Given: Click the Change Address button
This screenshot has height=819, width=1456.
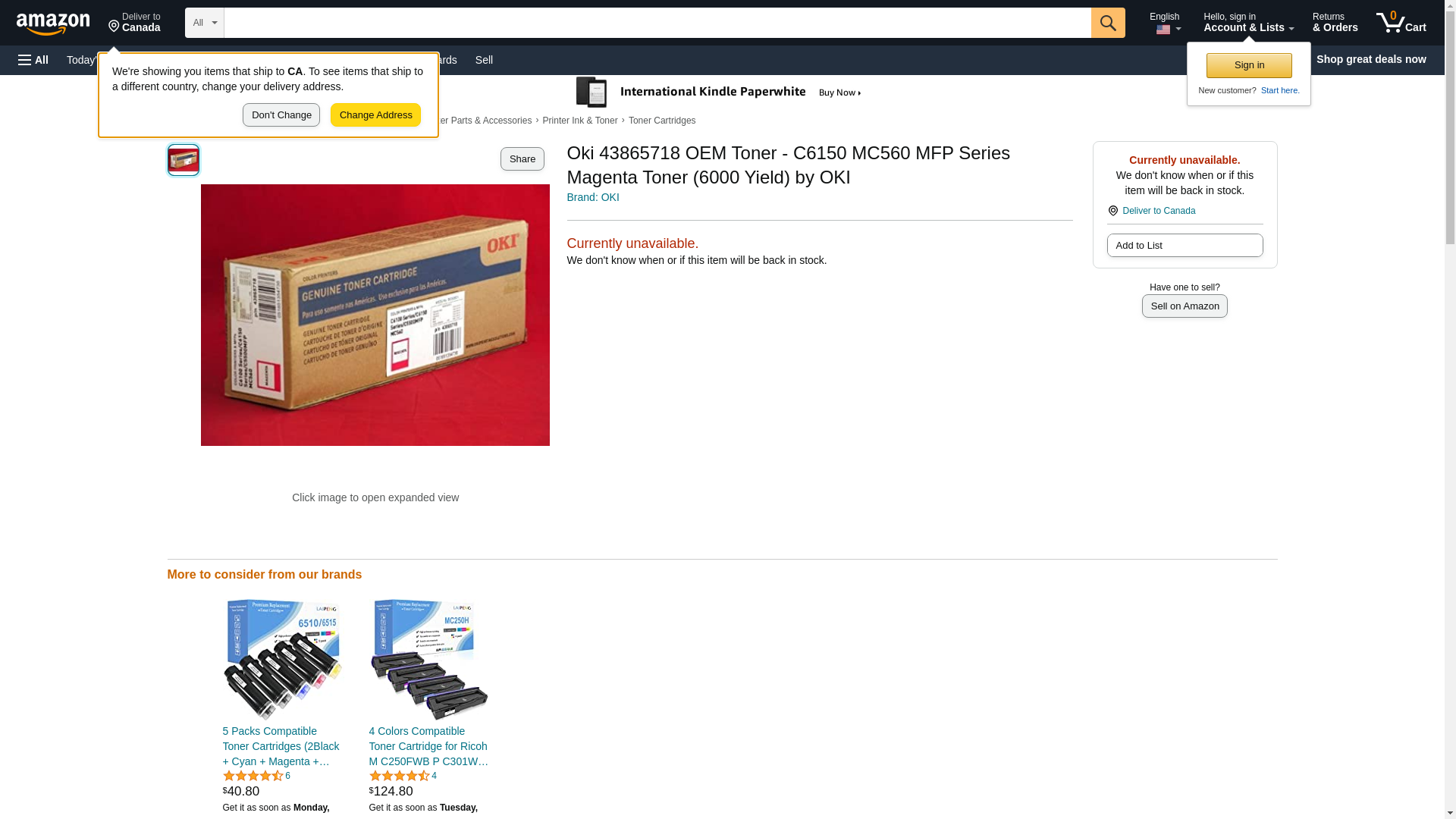Looking at the screenshot, I should click(x=375, y=115).
